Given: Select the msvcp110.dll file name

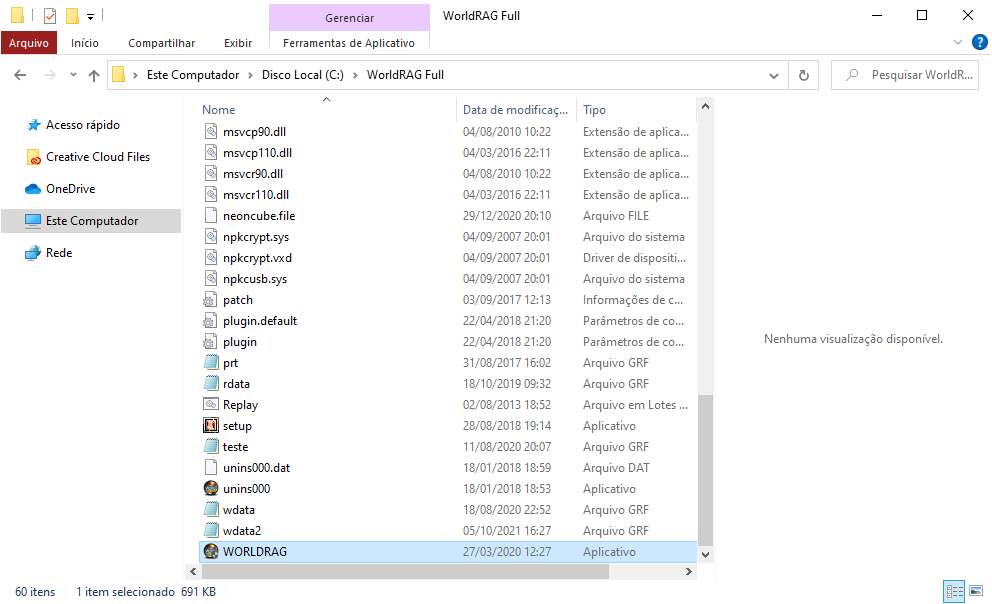Looking at the screenshot, I should pos(257,152).
